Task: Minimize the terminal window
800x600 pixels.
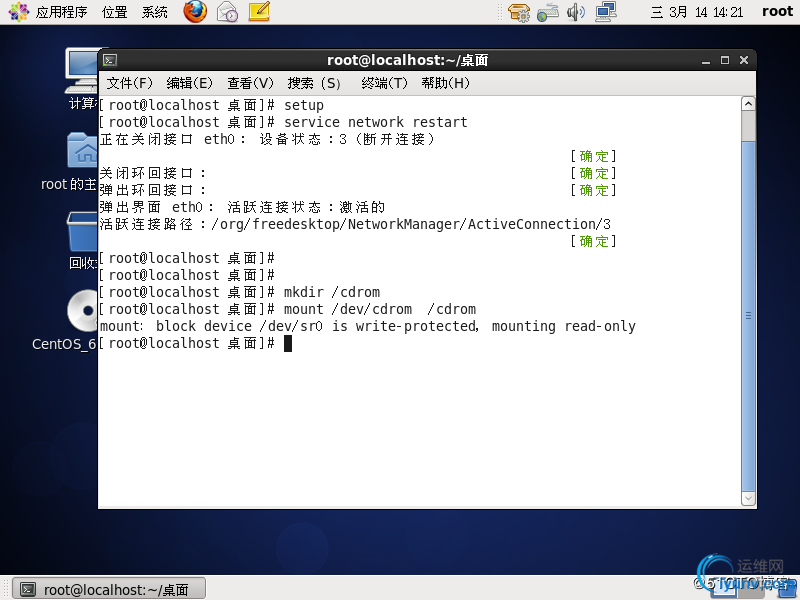Action: [x=706, y=61]
